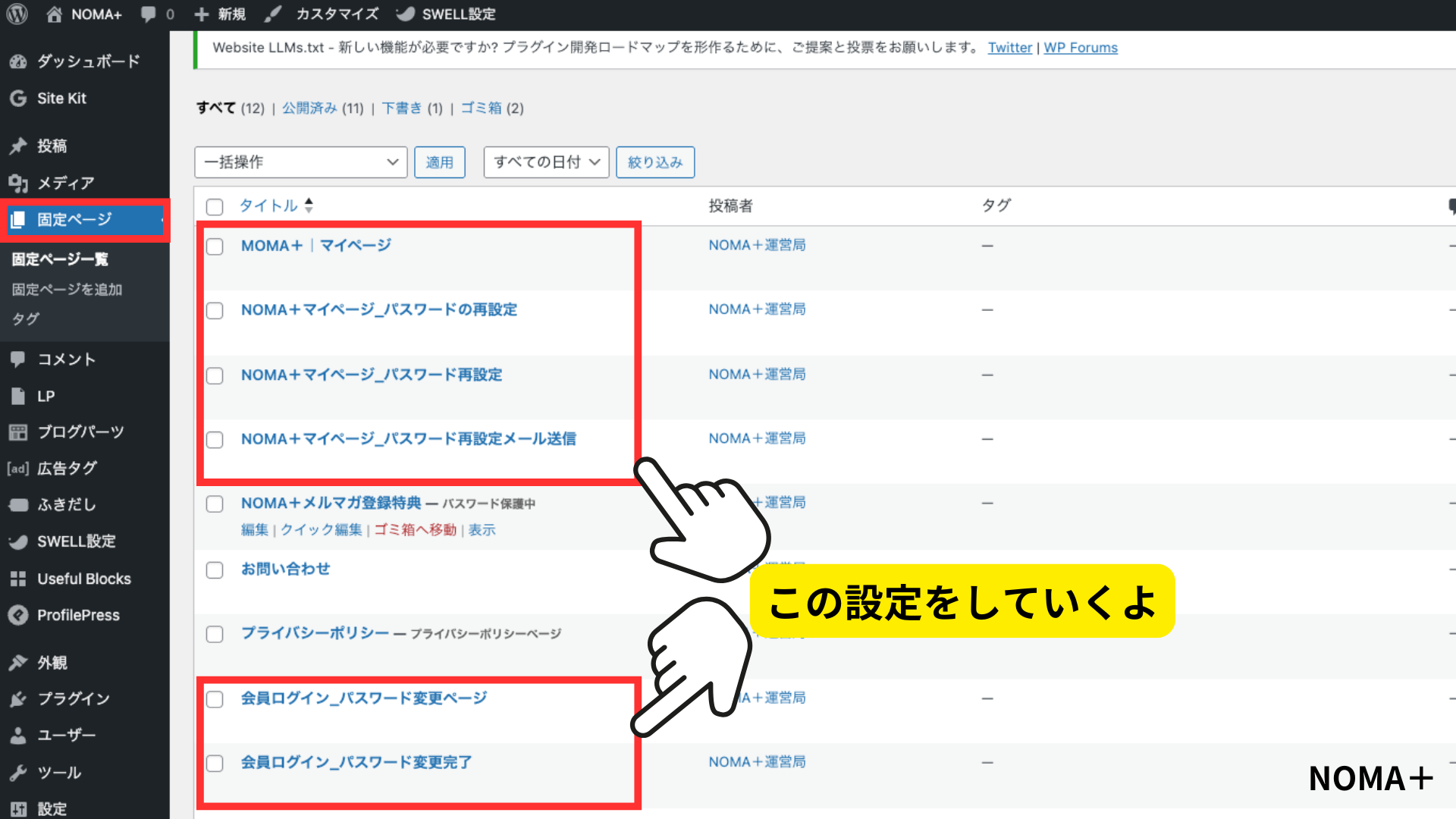The width and height of the screenshot is (1456, 819).
Task: Click the ダッシュボード palette icon
Action: pos(18,61)
